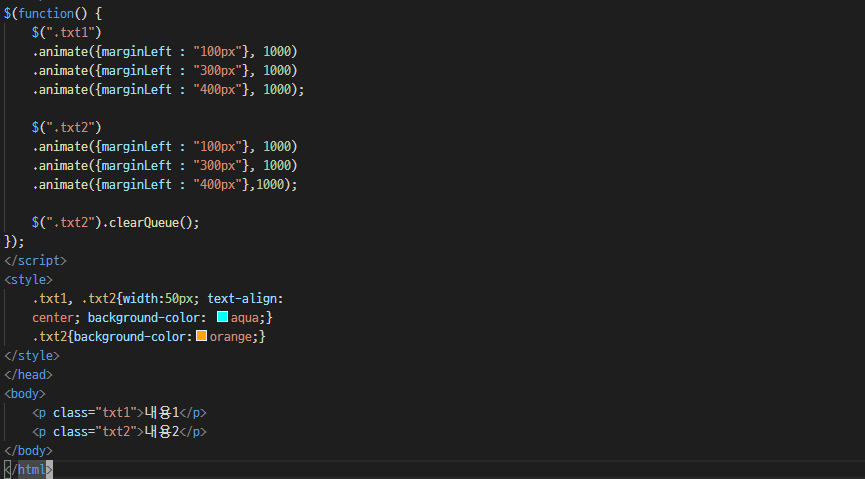Click the orange color swatch

coord(201,336)
